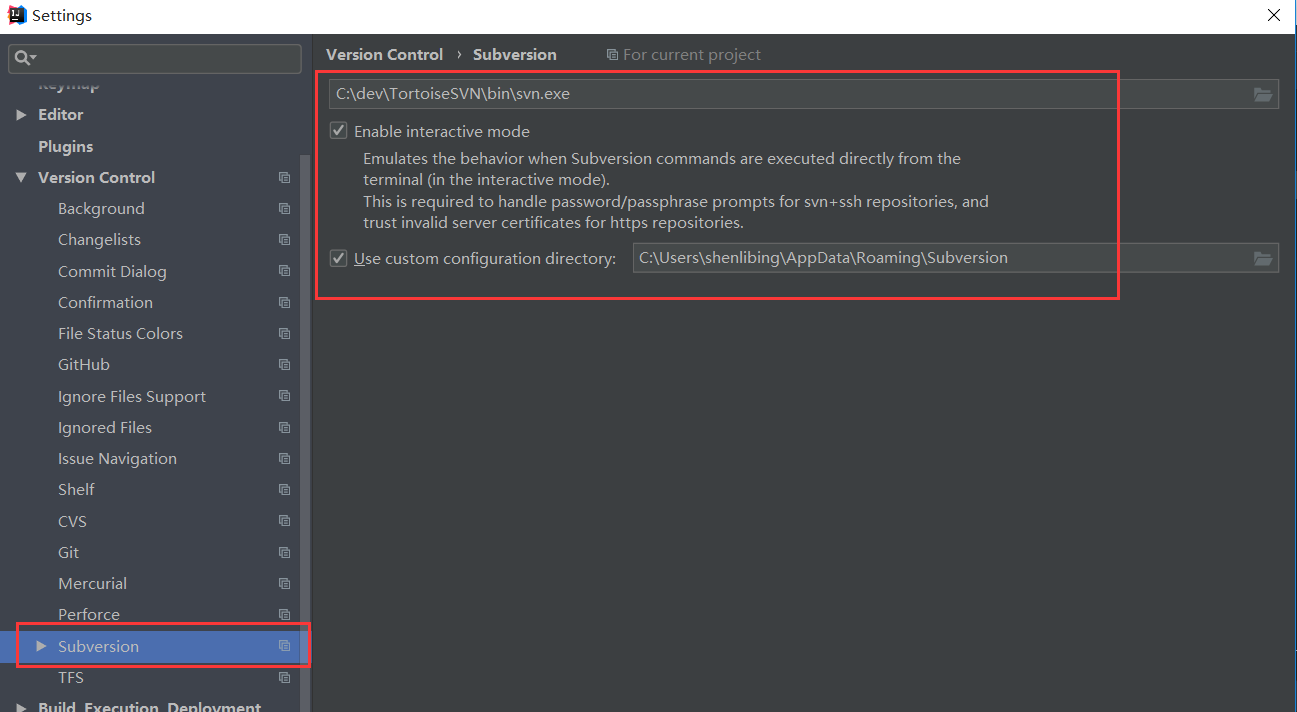The height and width of the screenshot is (712, 1297).
Task: Disable the Enable interactive mode checkbox
Action: [x=339, y=131]
